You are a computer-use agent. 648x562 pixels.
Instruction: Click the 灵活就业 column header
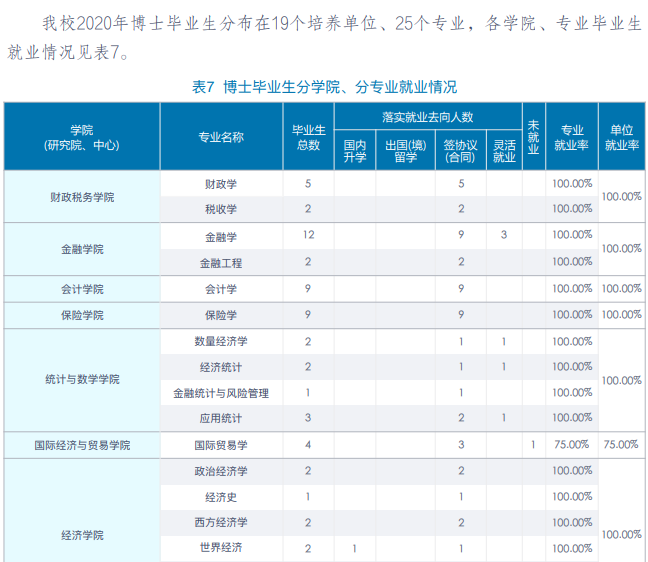(x=504, y=151)
